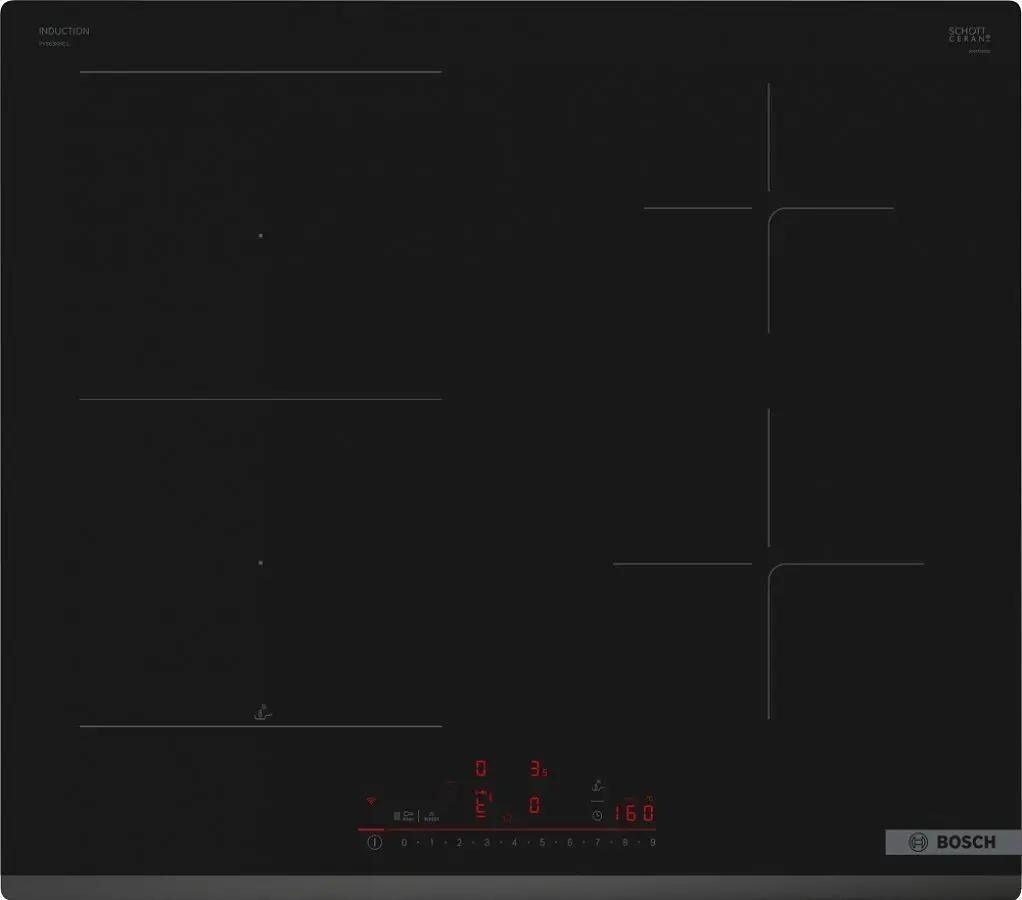The height and width of the screenshot is (900, 1022).
Task: Tap the timer clock symbol
Action: [597, 816]
